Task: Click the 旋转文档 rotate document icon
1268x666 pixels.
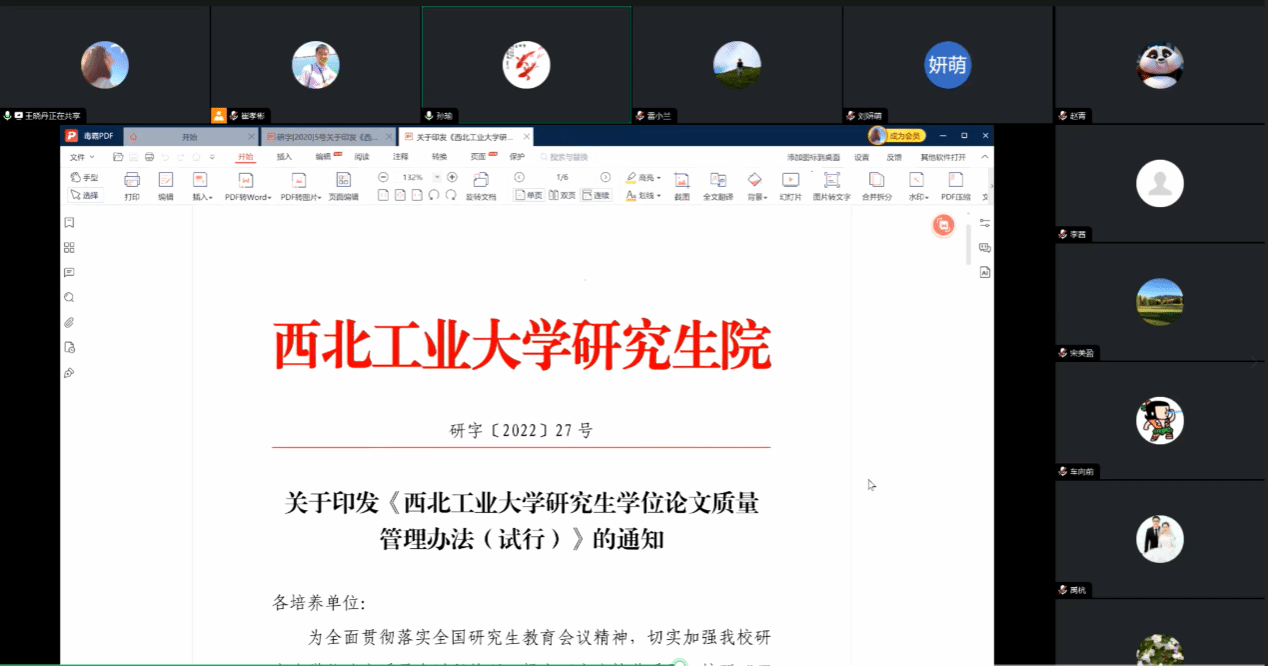Action: [x=481, y=185]
